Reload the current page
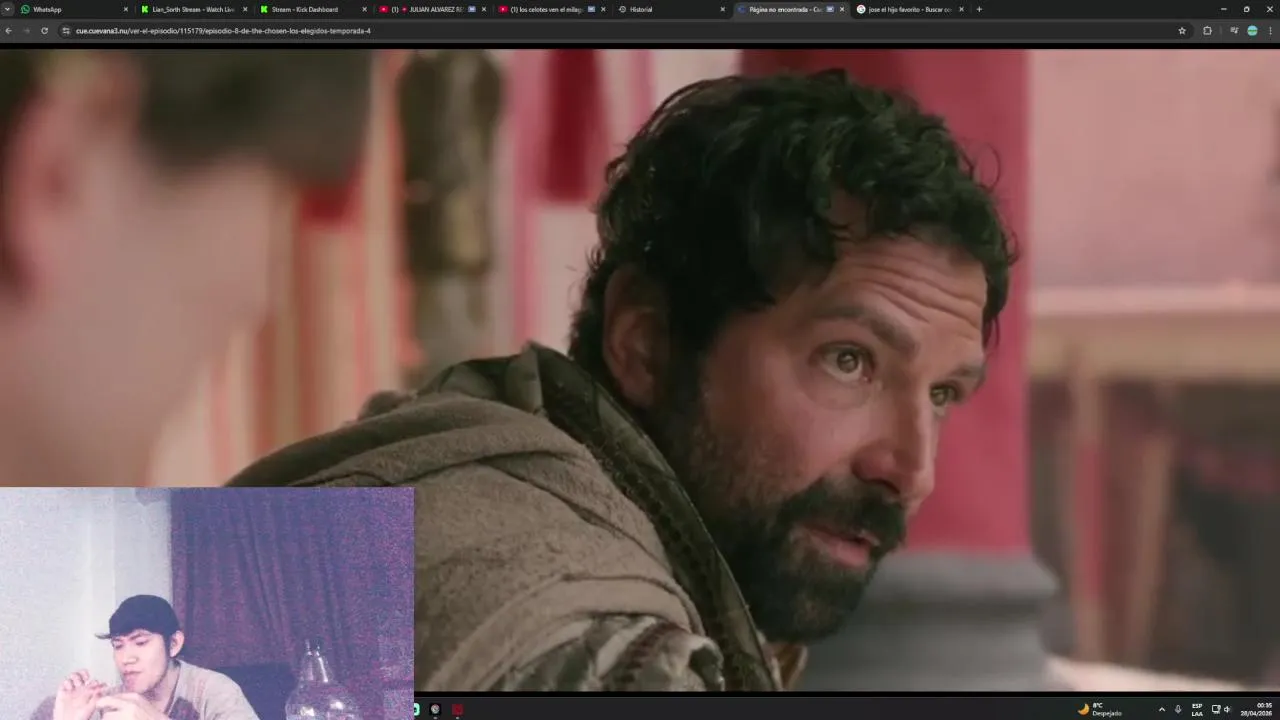This screenshot has width=1280, height=720. click(44, 31)
